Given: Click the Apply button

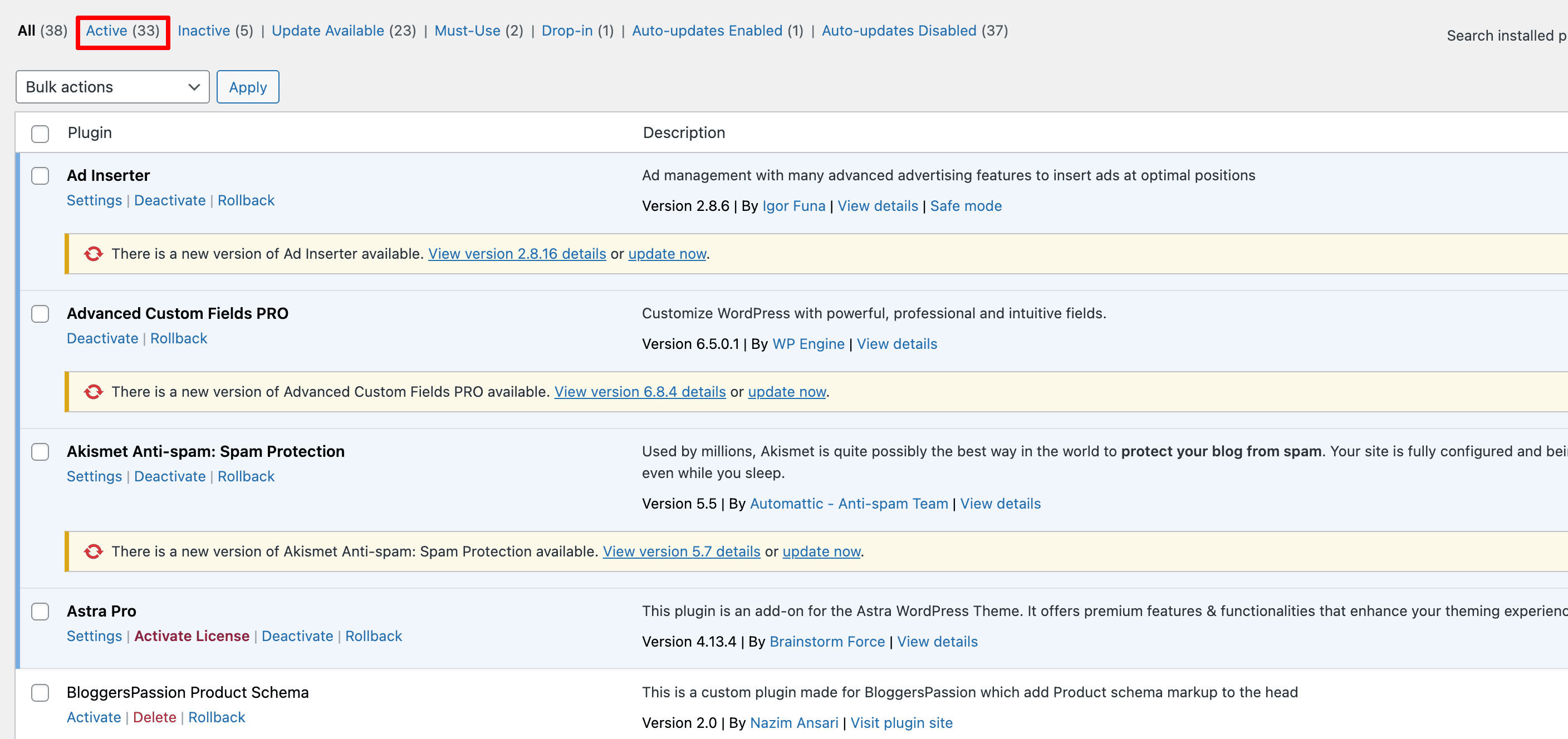Looking at the screenshot, I should coord(248,87).
